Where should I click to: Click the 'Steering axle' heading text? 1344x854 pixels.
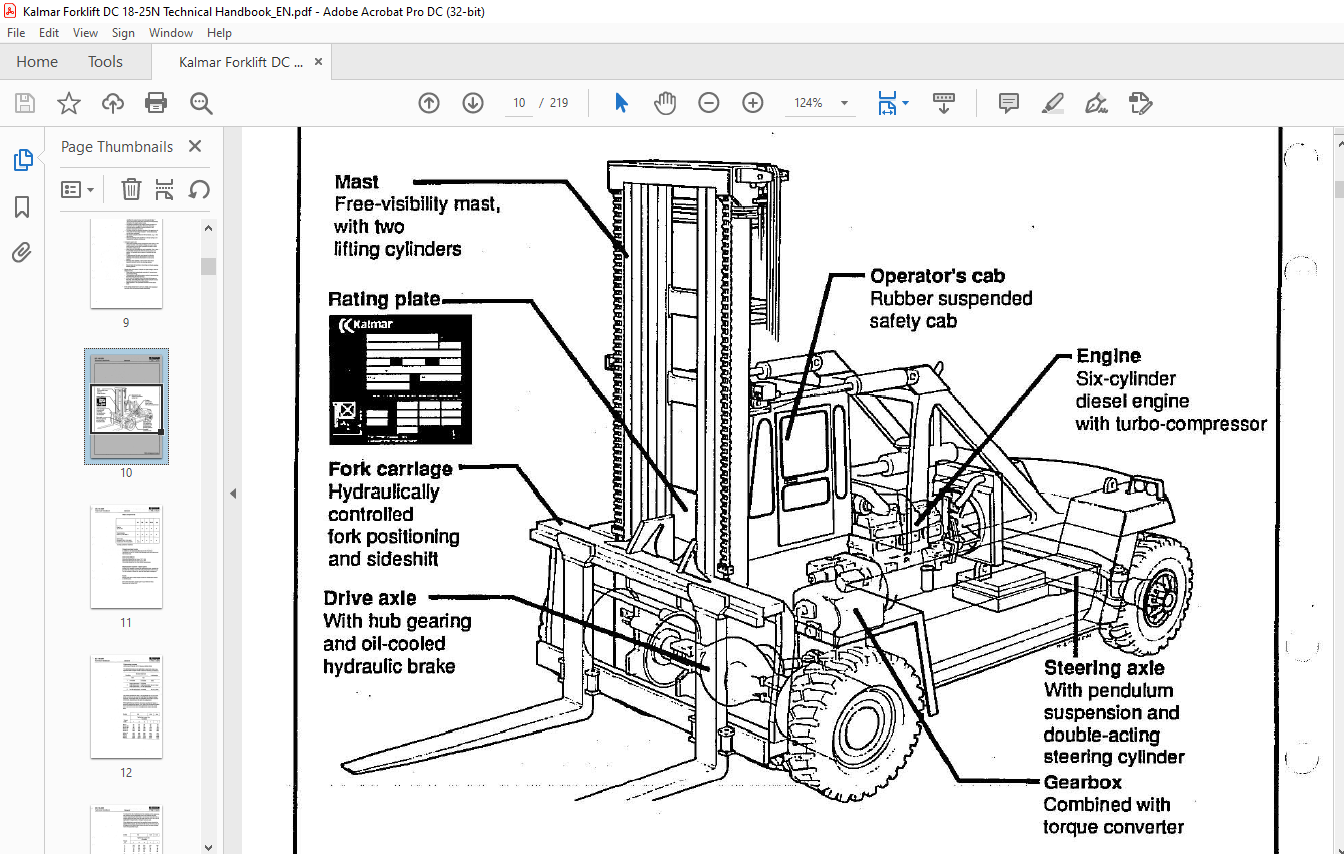1104,668
